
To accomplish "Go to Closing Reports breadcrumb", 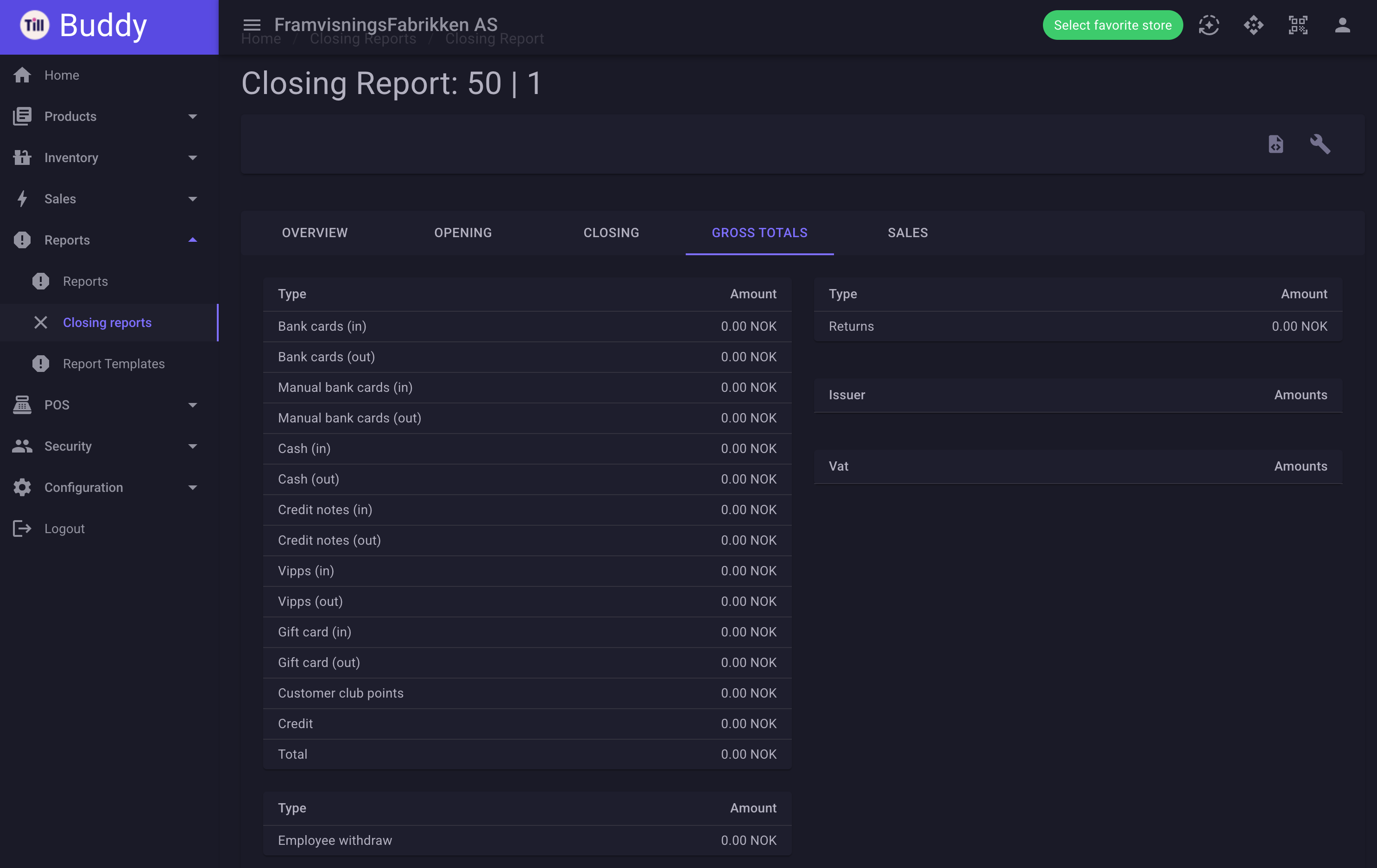I will [x=363, y=39].
